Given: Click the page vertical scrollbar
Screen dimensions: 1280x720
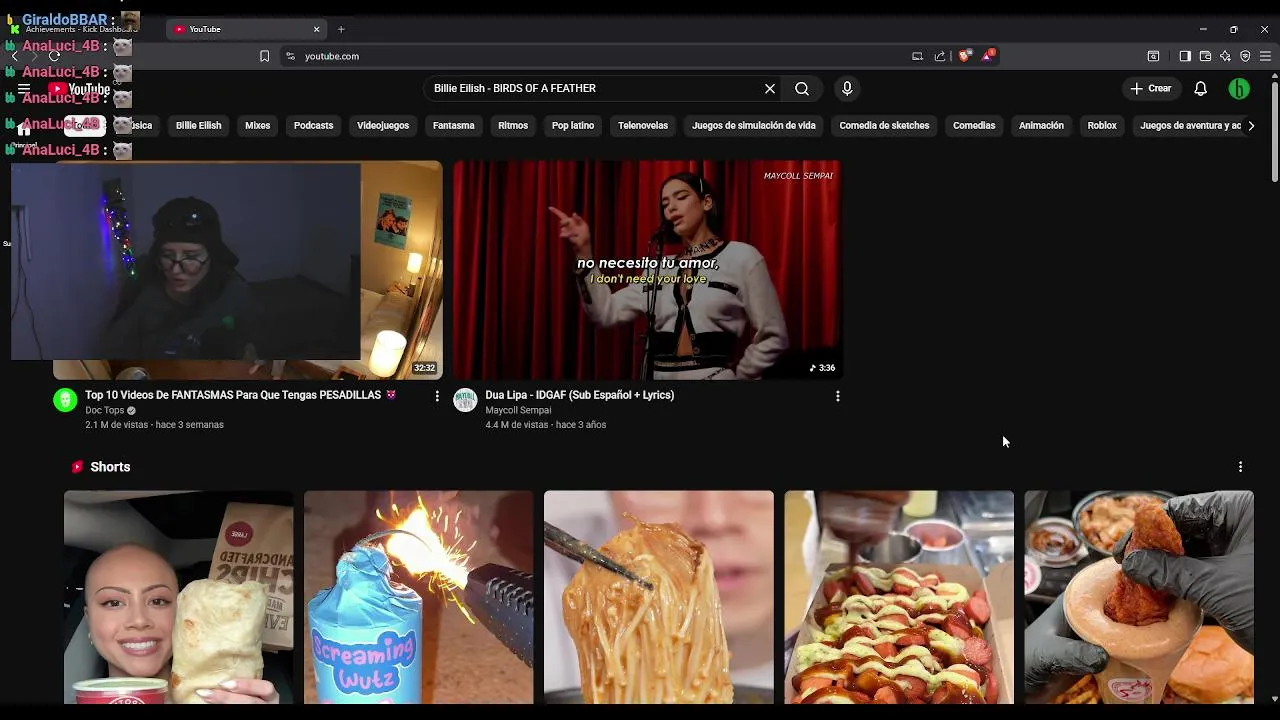Looking at the screenshot, I should (x=1274, y=130).
